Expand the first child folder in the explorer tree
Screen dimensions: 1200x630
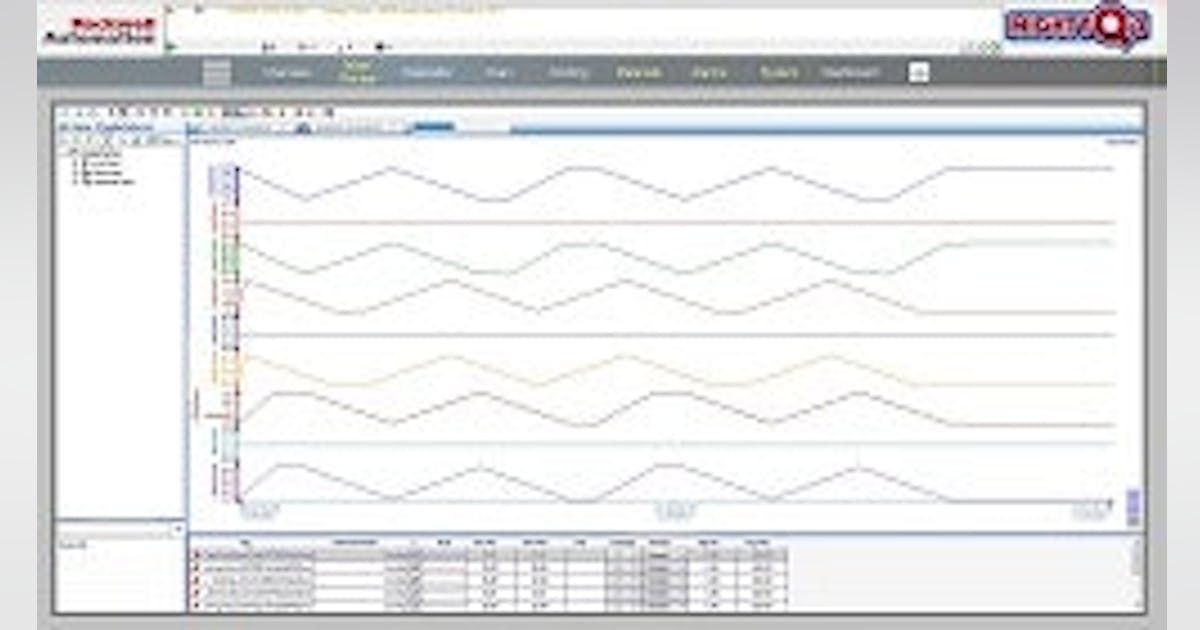pos(74,164)
